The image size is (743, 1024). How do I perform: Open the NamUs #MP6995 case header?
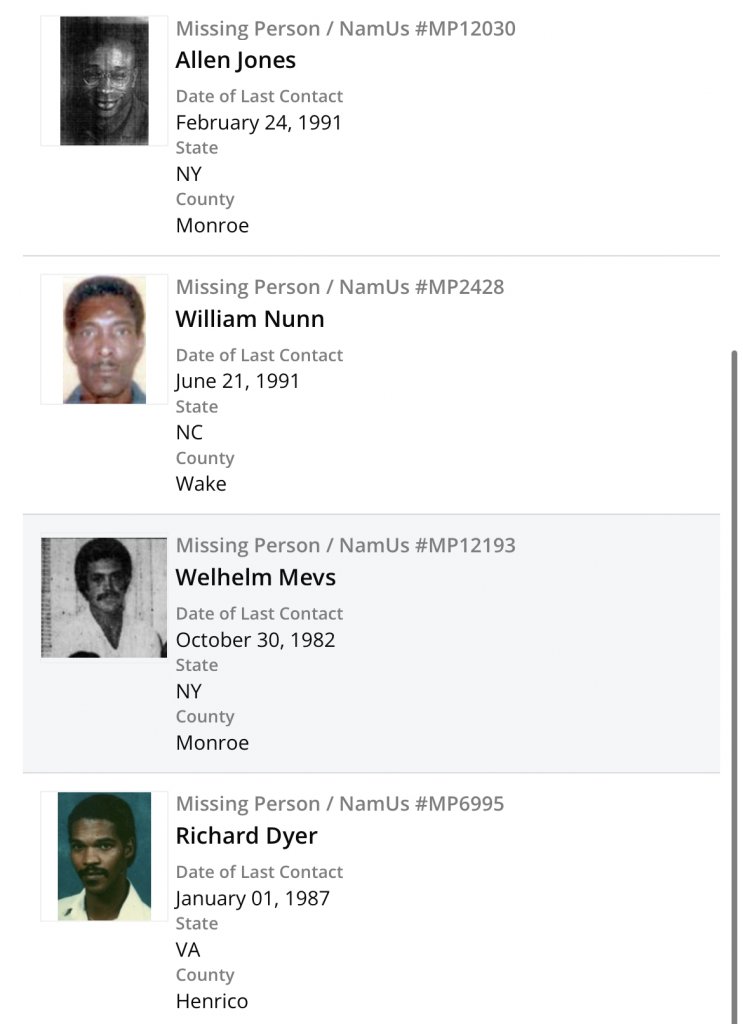tap(340, 803)
